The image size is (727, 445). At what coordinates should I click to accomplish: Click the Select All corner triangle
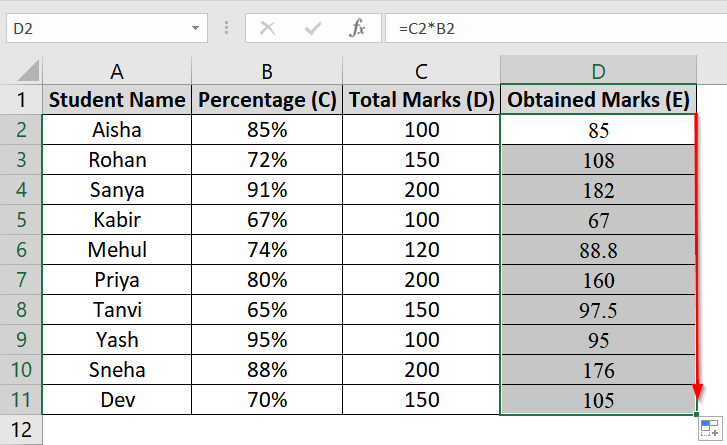click(x=28, y=70)
